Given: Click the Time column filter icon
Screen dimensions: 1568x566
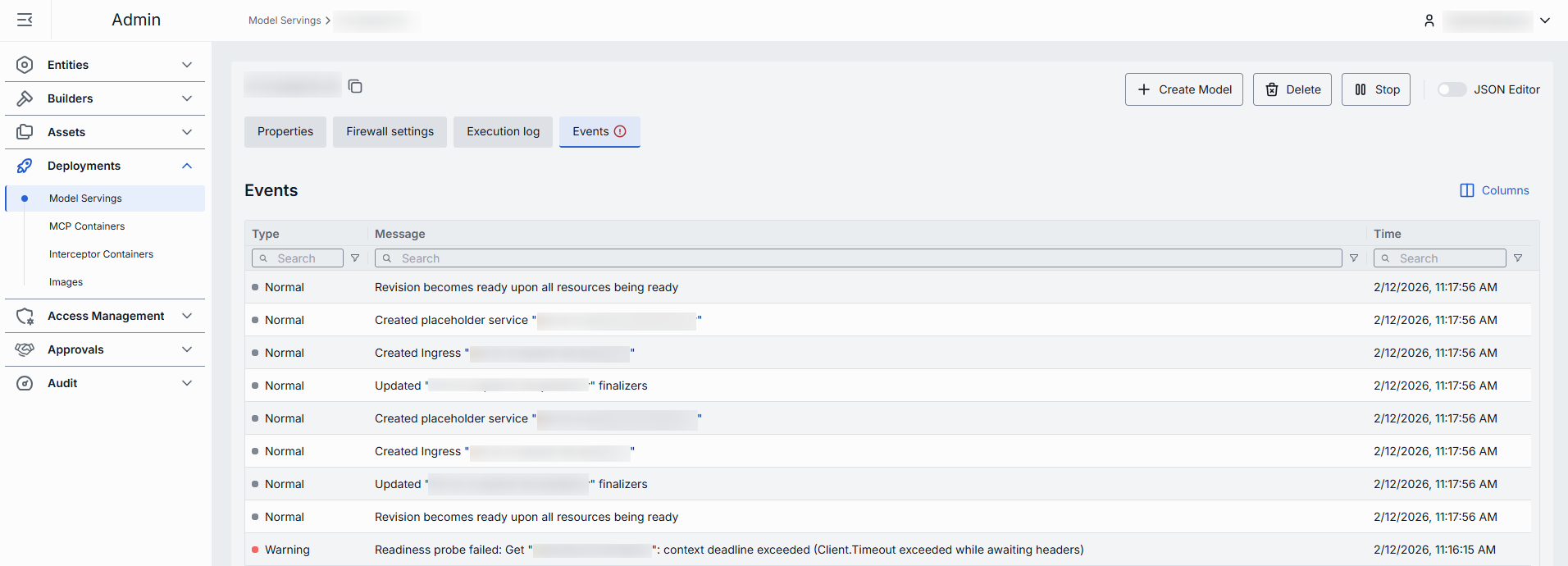Looking at the screenshot, I should pyautogui.click(x=1518, y=258).
